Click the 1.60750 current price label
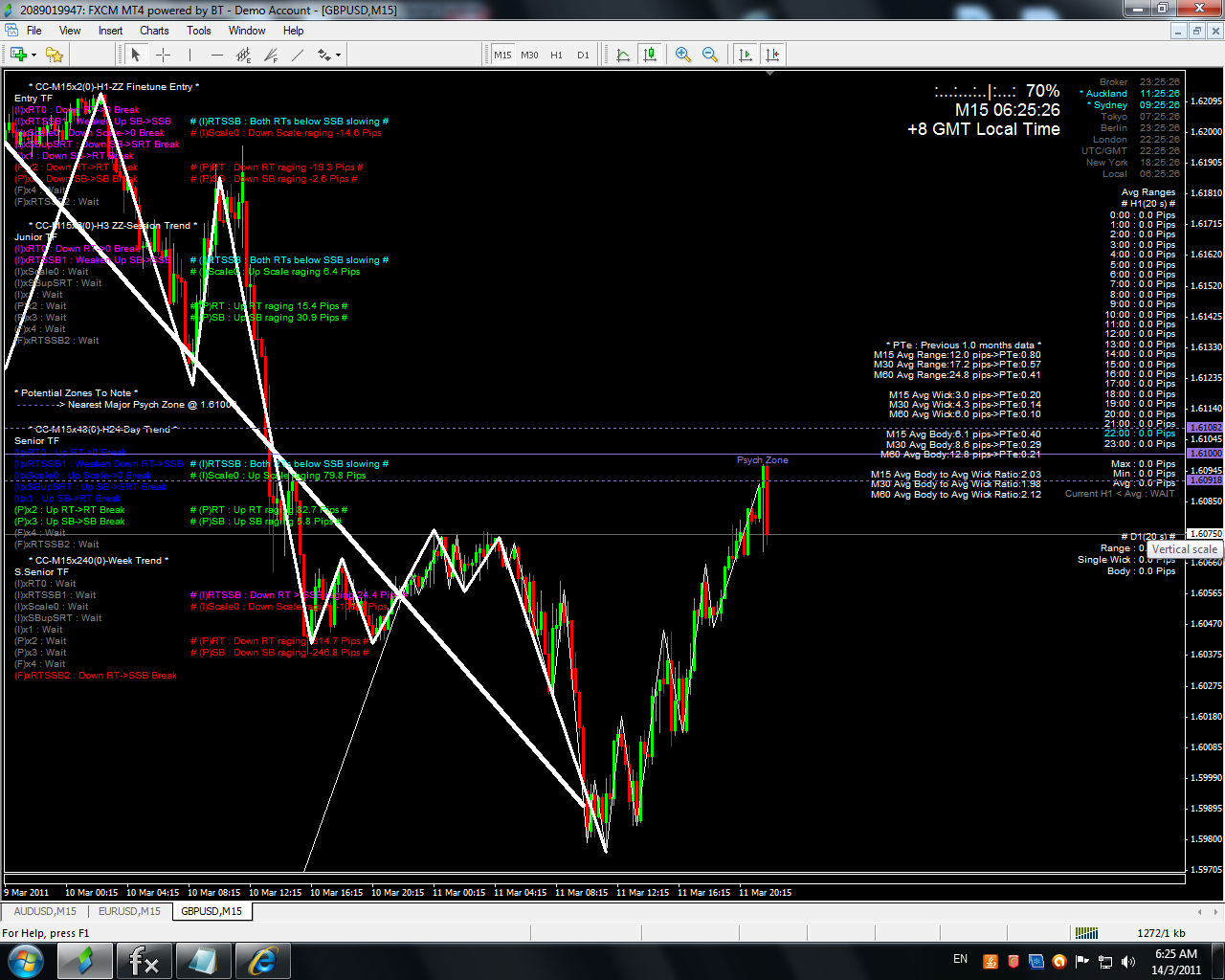1225x980 pixels. tap(1205, 534)
